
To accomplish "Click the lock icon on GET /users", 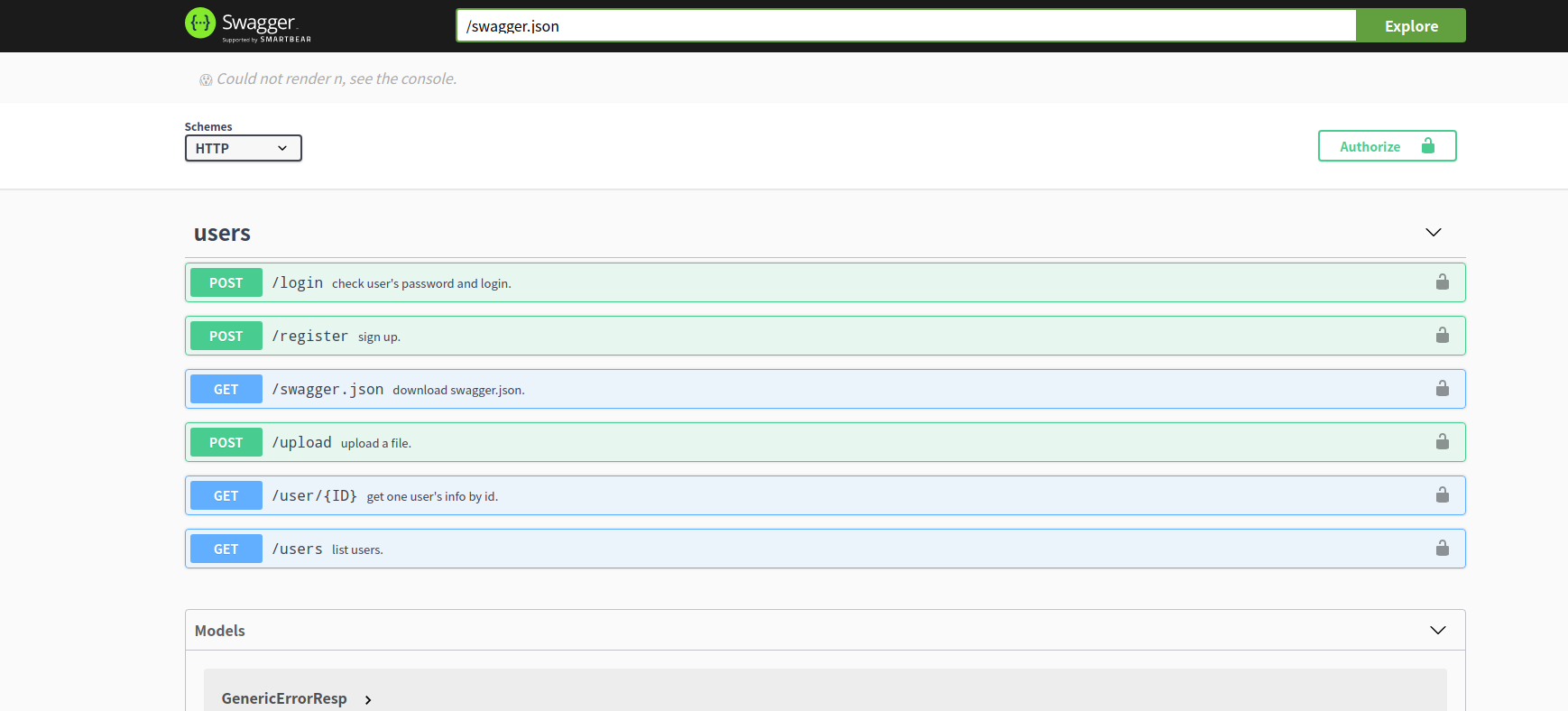I will [1442, 549].
